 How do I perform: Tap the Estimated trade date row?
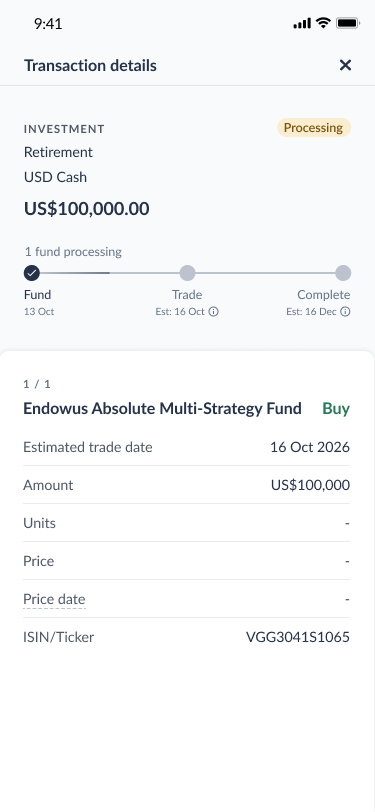pyautogui.click(x=186, y=447)
